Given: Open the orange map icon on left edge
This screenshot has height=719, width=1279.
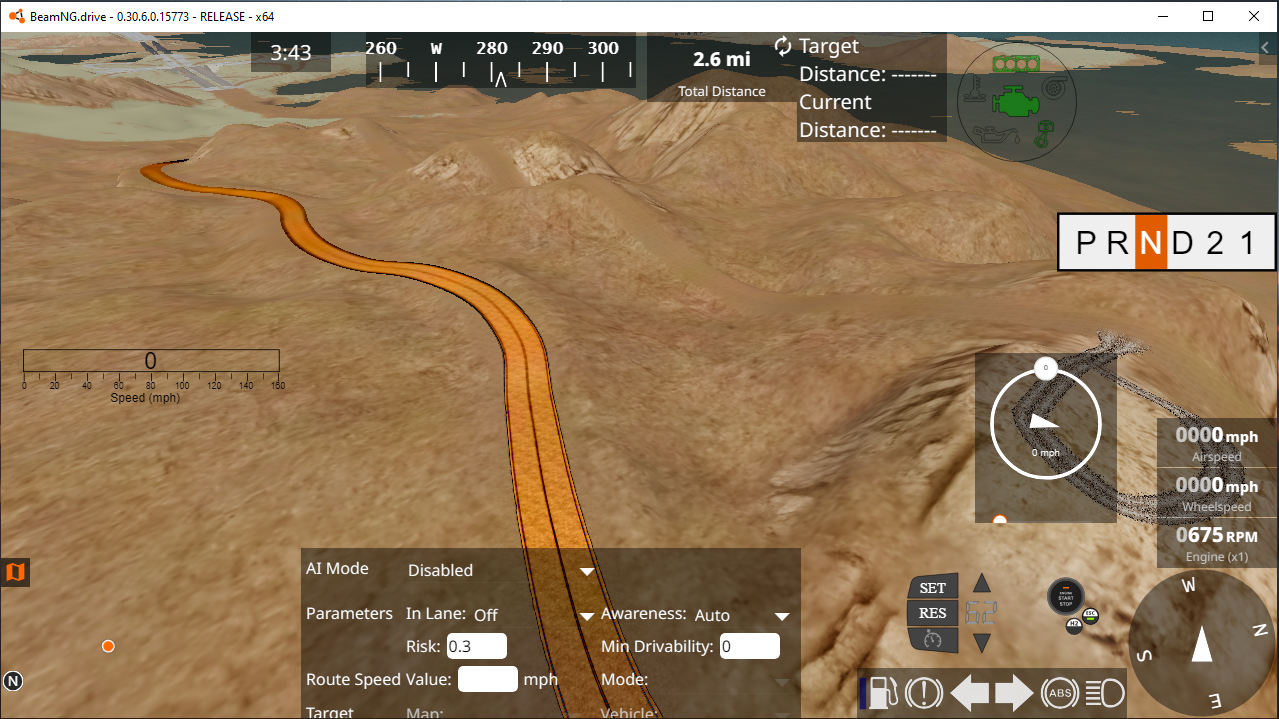Looking at the screenshot, I should (x=15, y=573).
